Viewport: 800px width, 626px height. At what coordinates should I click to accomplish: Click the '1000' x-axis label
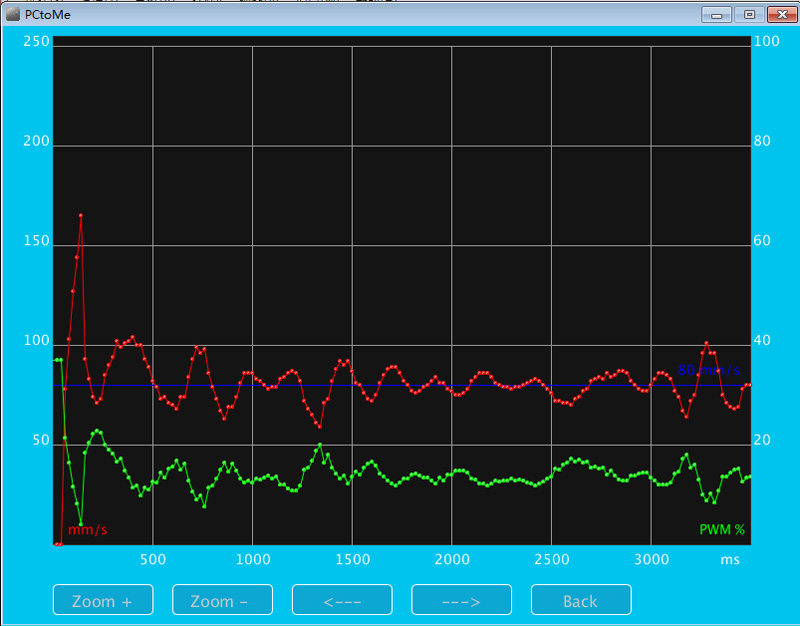[x=253, y=560]
